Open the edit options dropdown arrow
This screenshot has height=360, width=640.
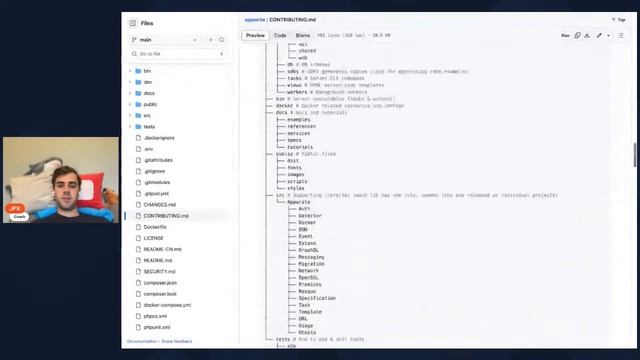point(609,36)
